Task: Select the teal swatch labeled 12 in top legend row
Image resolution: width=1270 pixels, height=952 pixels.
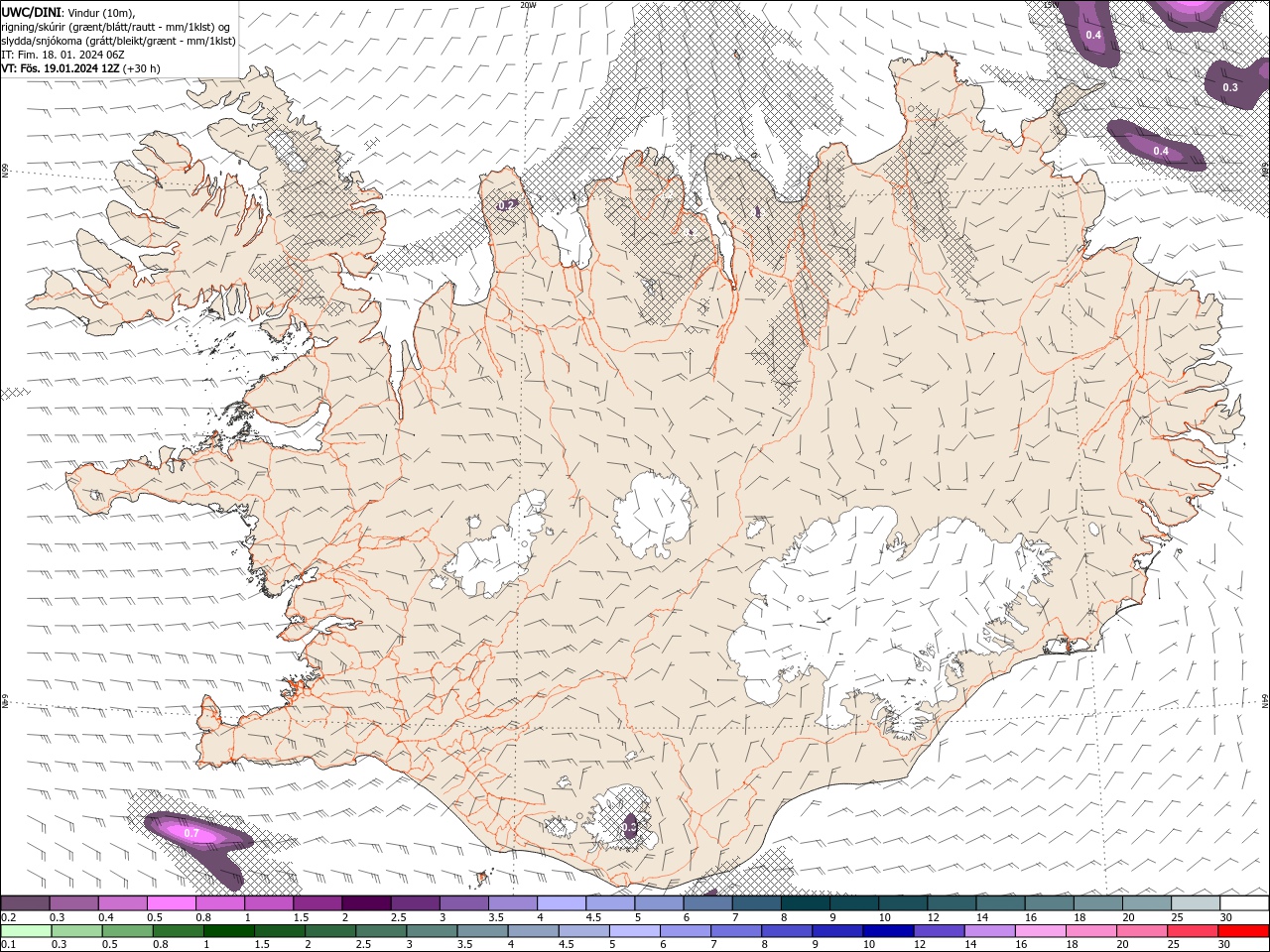Action: click(x=952, y=903)
